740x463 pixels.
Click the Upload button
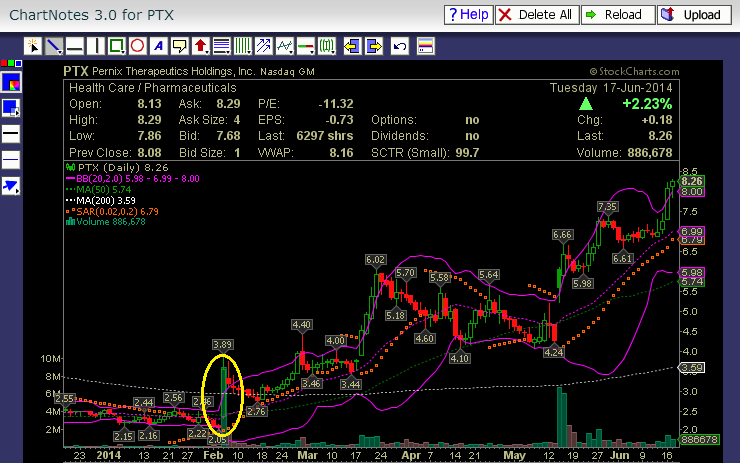(x=694, y=15)
